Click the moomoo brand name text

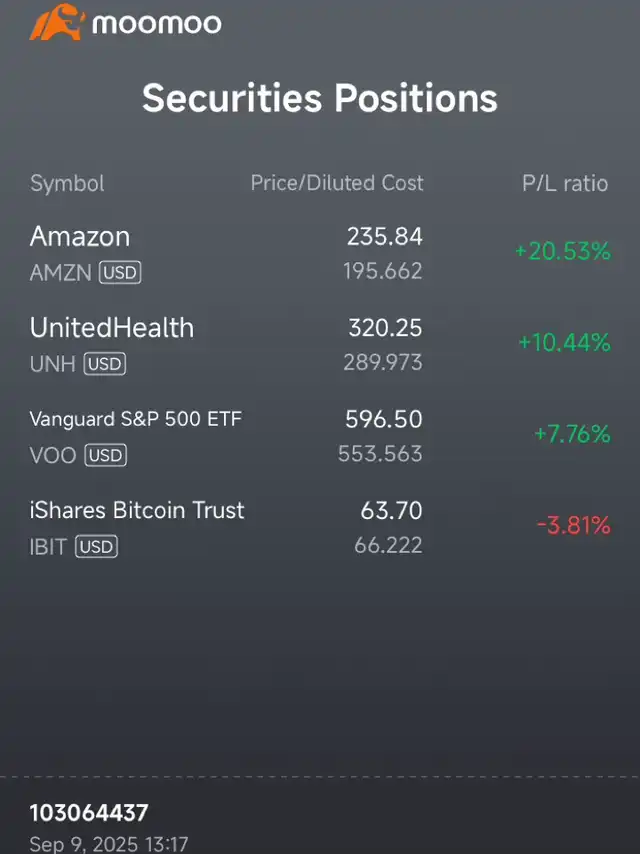click(x=156, y=24)
